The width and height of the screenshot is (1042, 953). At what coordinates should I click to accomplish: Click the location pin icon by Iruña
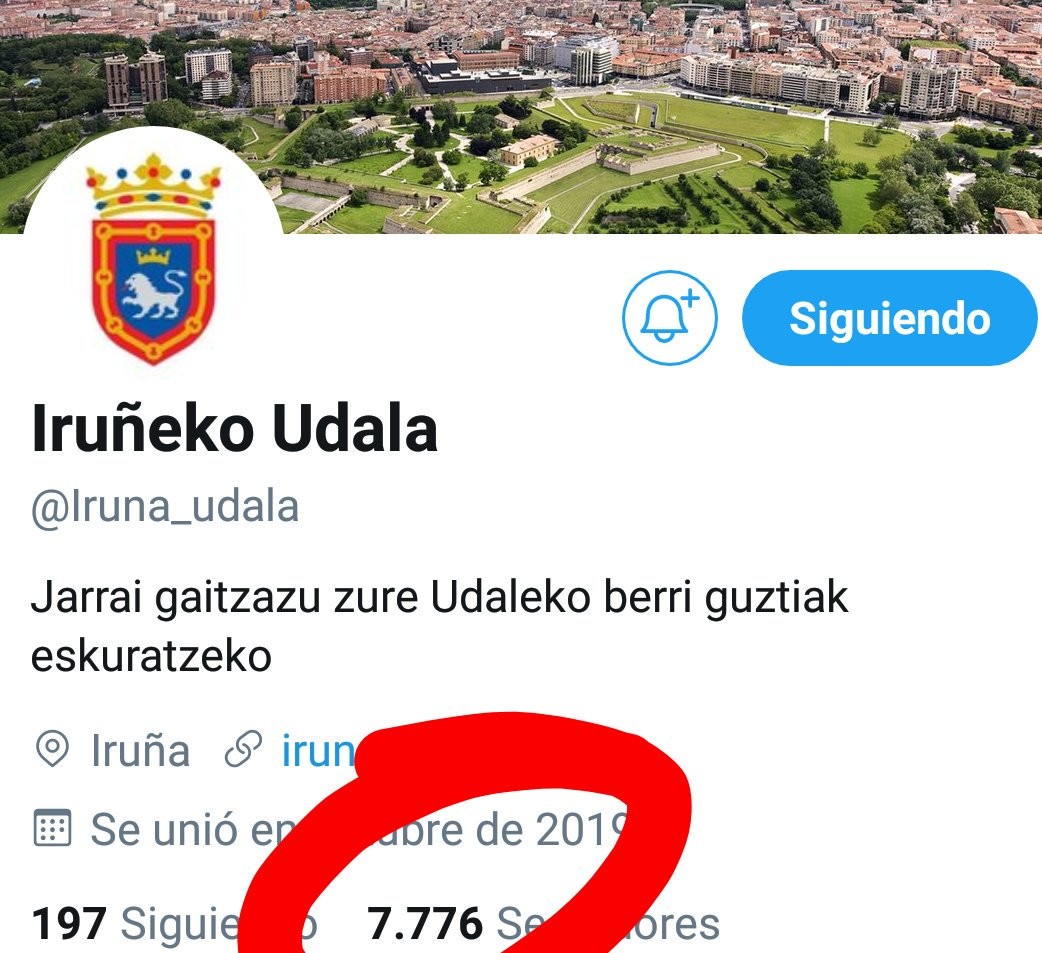52,750
